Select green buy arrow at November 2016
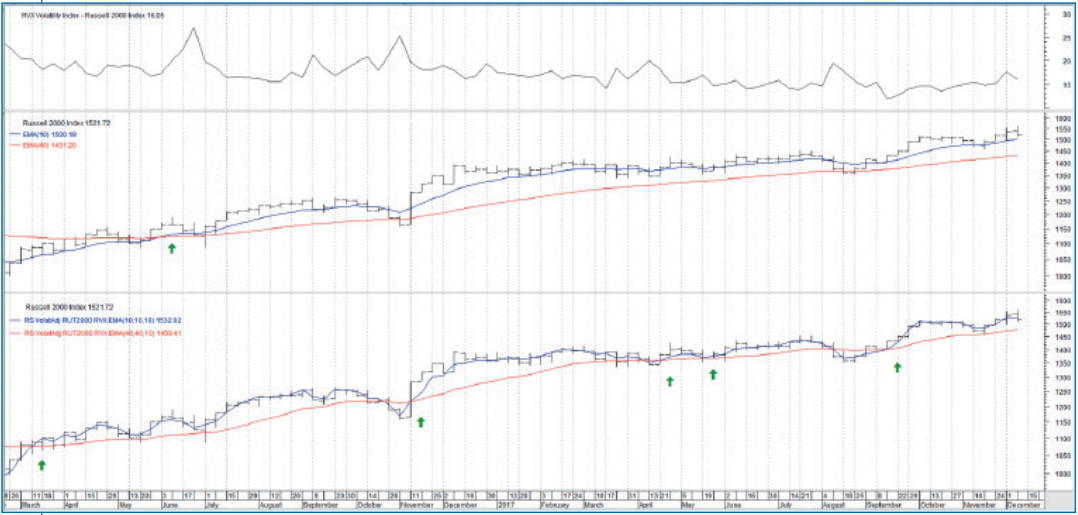Viewport: 1078px width, 515px height. pyautogui.click(x=420, y=422)
